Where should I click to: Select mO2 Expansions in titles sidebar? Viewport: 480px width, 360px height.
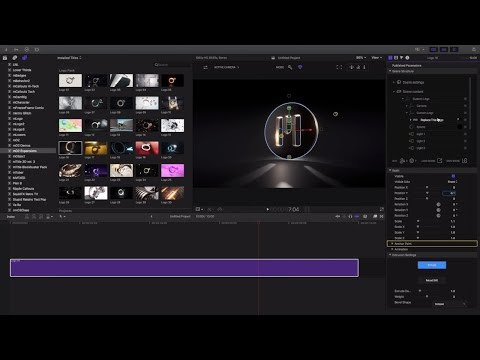tap(25, 151)
